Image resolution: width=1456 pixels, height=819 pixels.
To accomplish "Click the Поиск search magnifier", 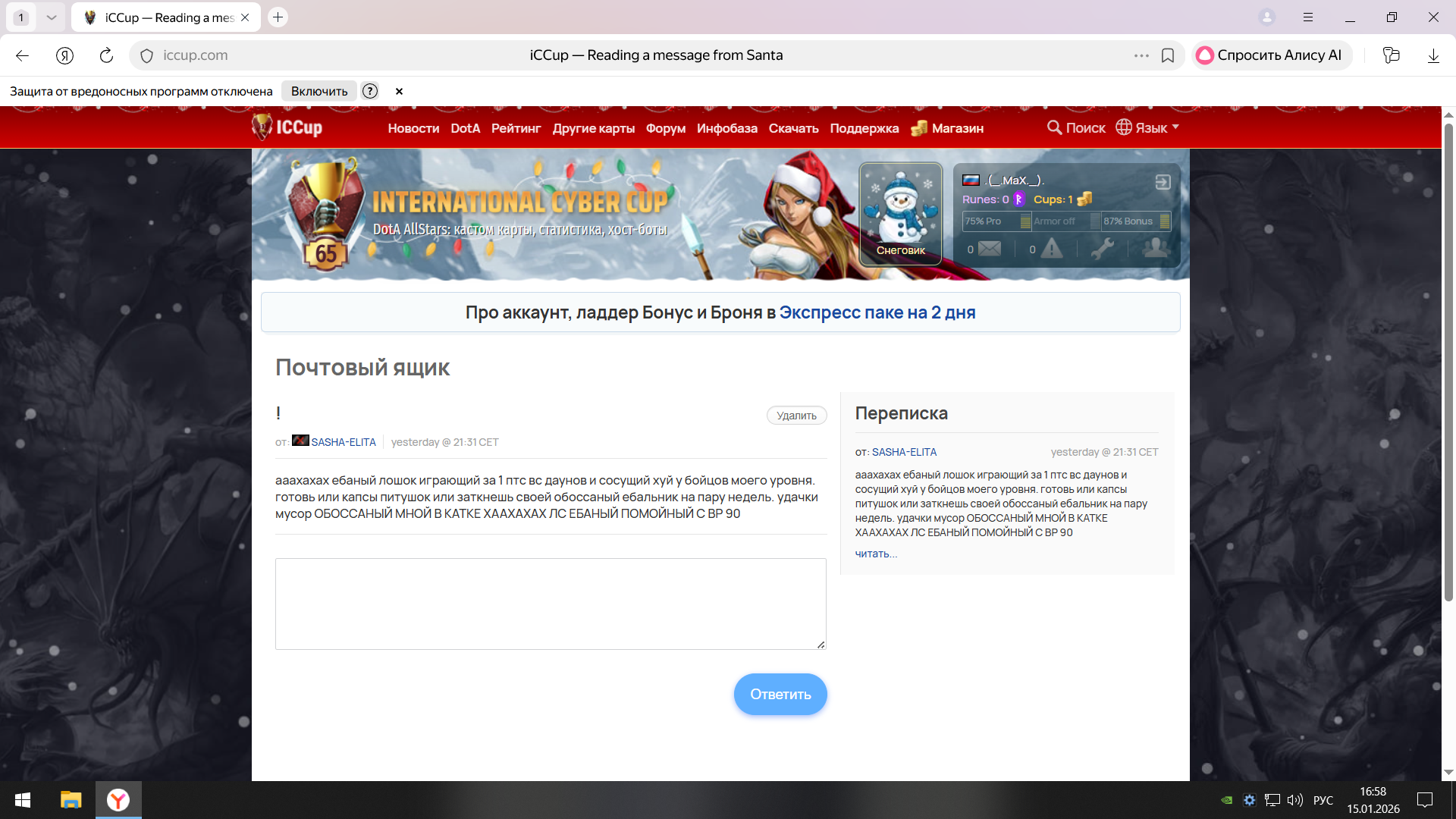I will click(1054, 127).
